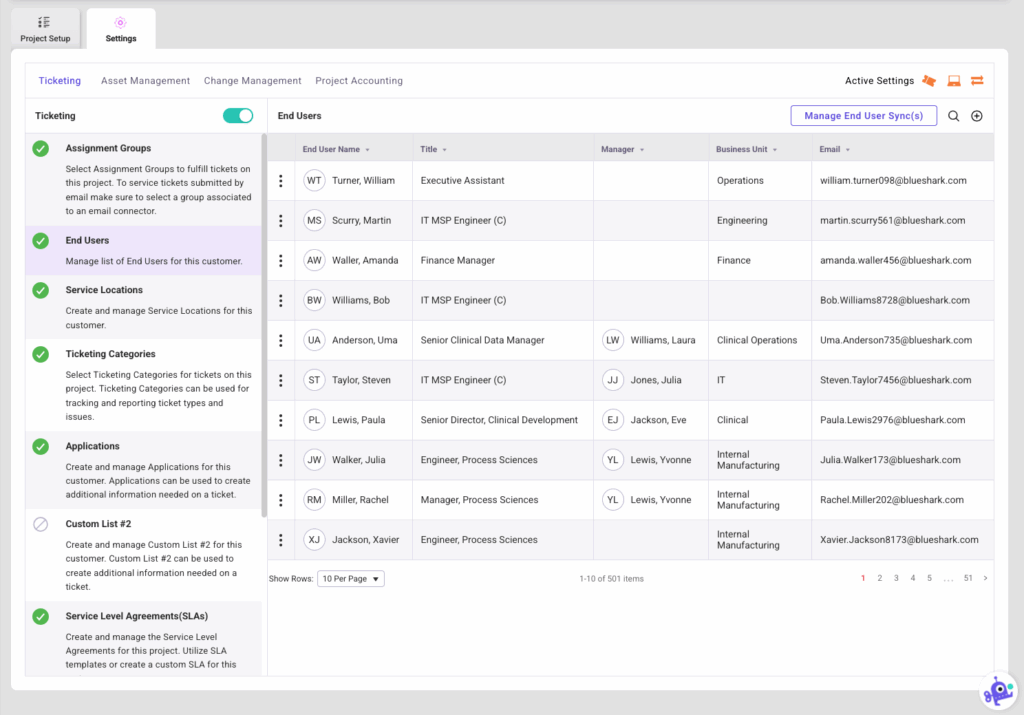Screen dimensions: 1024x715
Task: Open the kebab menu for Jackson, Xavier
Action: 281,540
